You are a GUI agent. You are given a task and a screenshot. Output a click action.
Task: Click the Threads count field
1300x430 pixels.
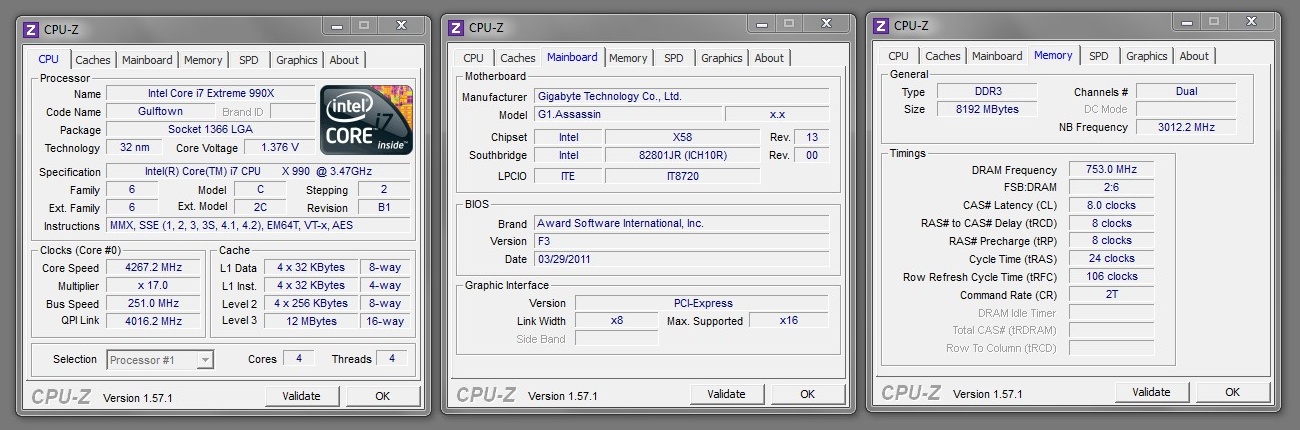click(x=392, y=359)
